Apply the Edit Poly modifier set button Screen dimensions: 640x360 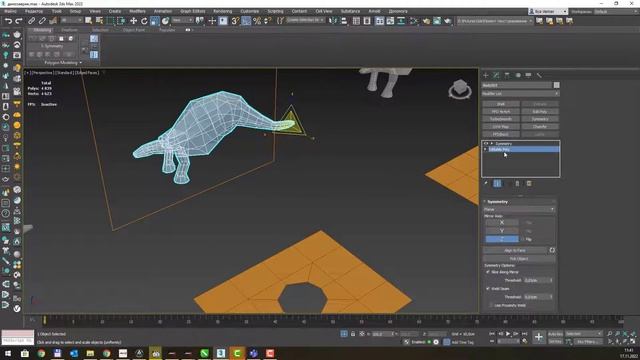pyautogui.click(x=540, y=111)
